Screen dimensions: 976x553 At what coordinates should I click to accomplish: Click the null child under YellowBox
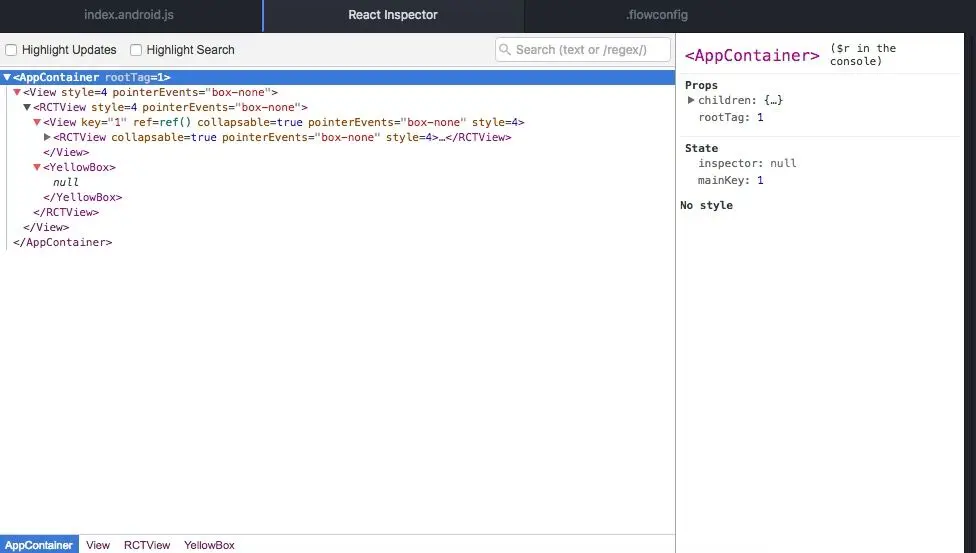66,182
